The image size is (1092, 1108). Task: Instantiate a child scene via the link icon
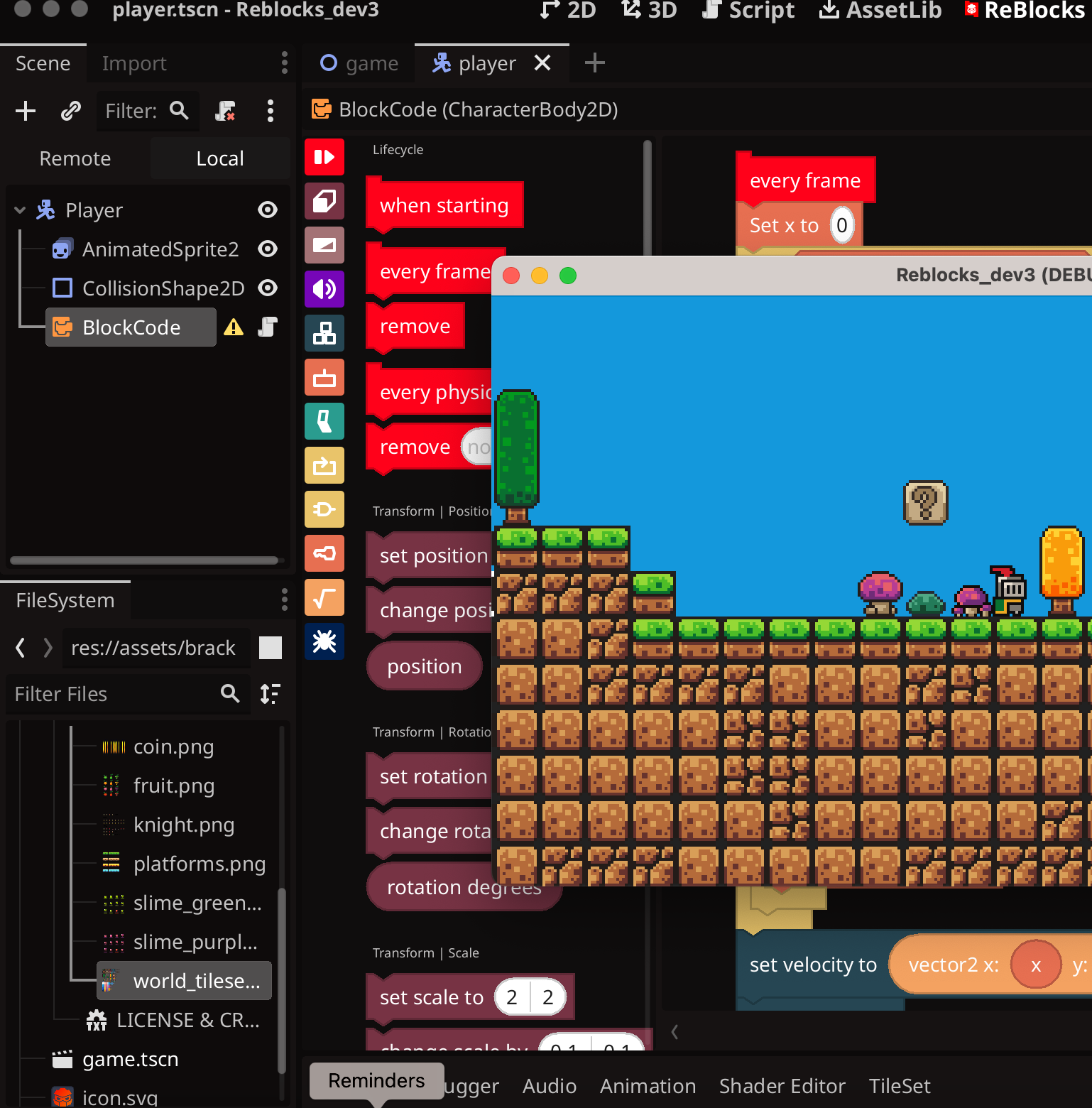pyautogui.click(x=70, y=111)
